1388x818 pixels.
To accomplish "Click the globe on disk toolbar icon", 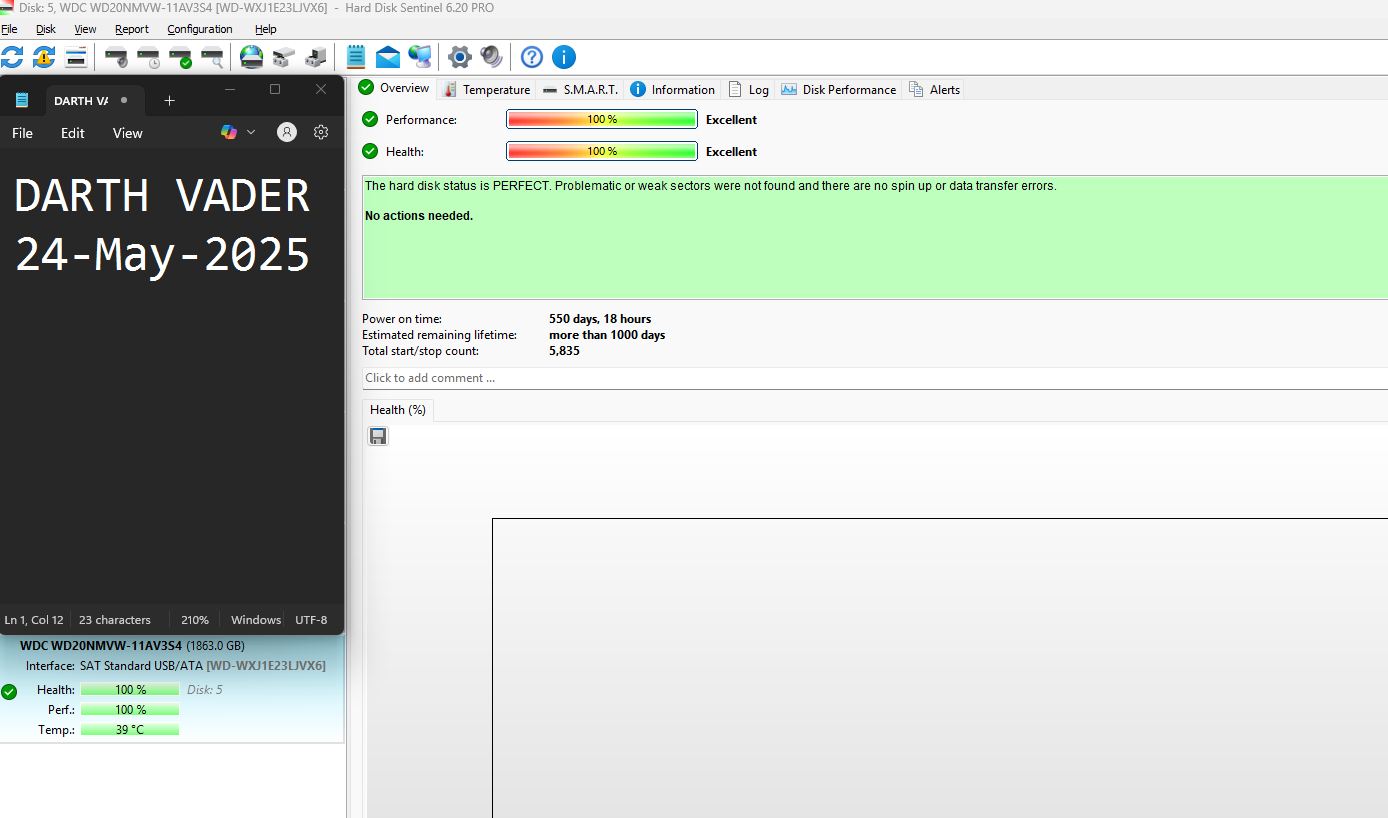I will (252, 57).
